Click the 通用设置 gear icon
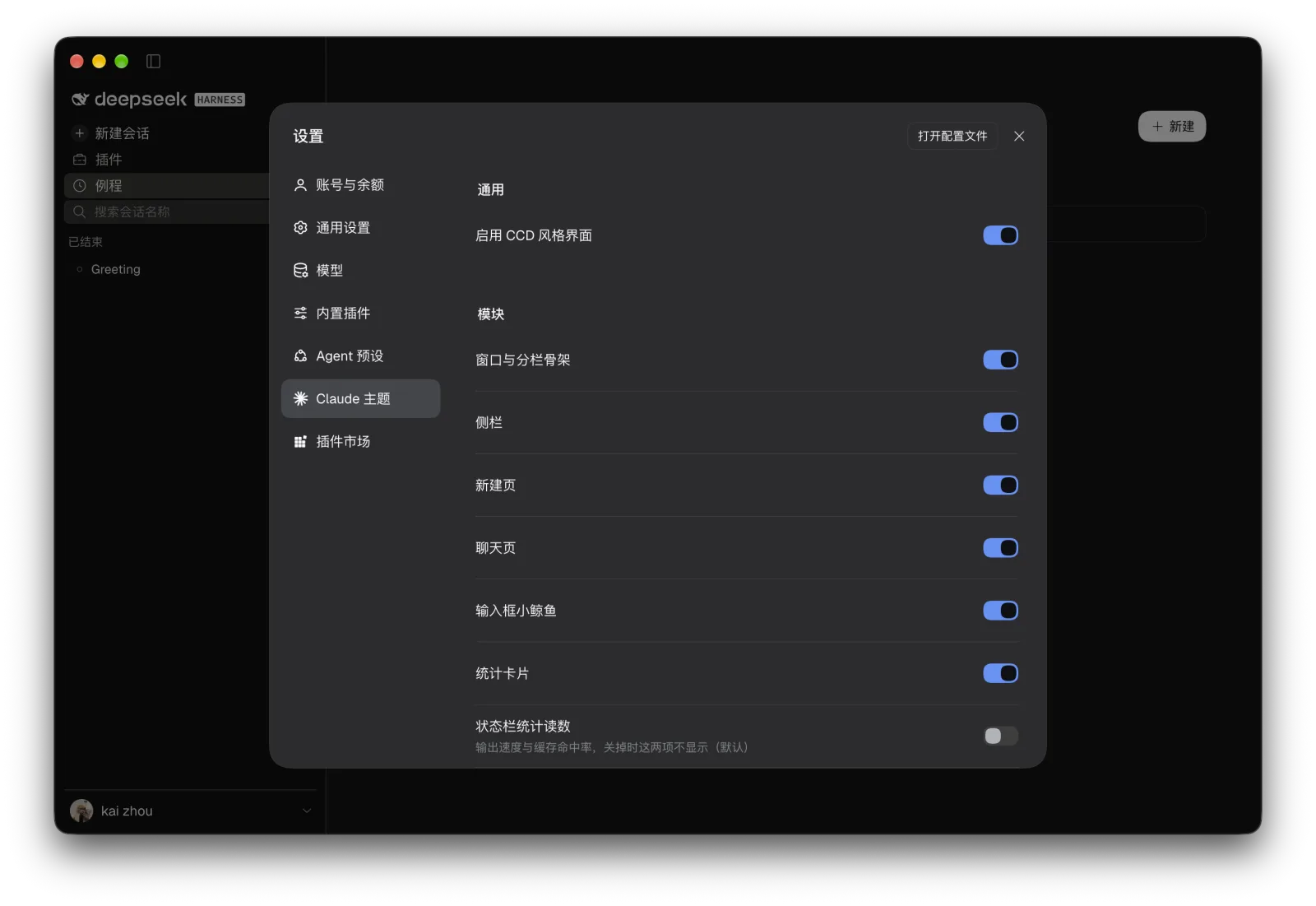The width and height of the screenshot is (1316, 906). (x=300, y=228)
